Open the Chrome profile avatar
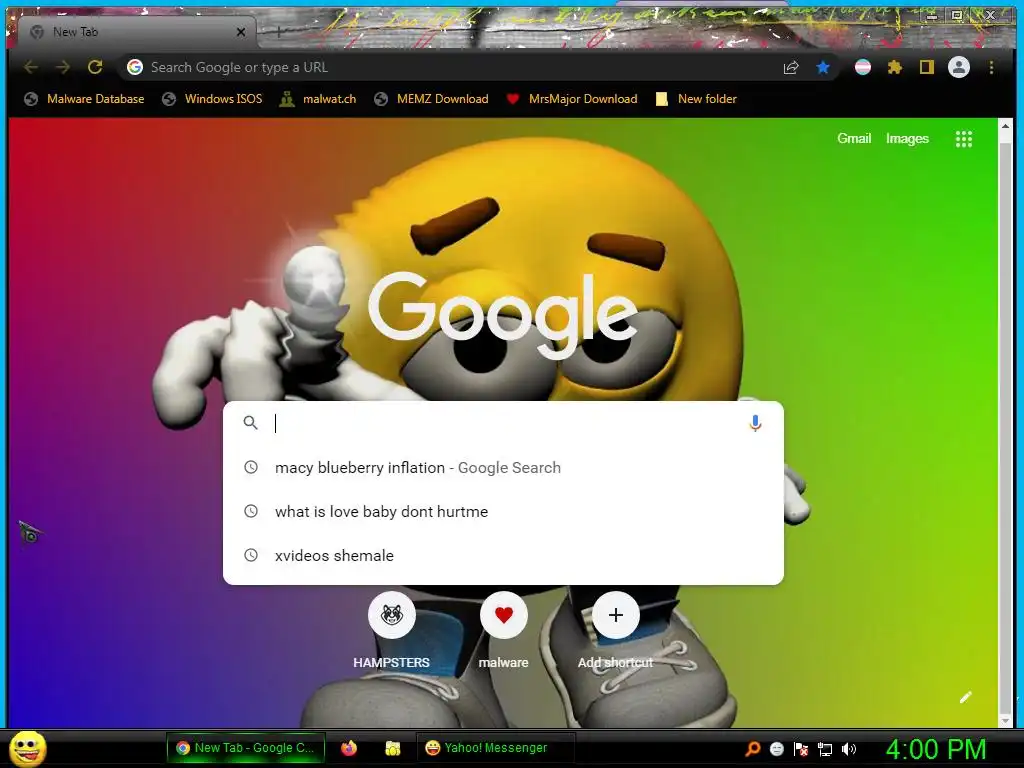 coord(959,67)
